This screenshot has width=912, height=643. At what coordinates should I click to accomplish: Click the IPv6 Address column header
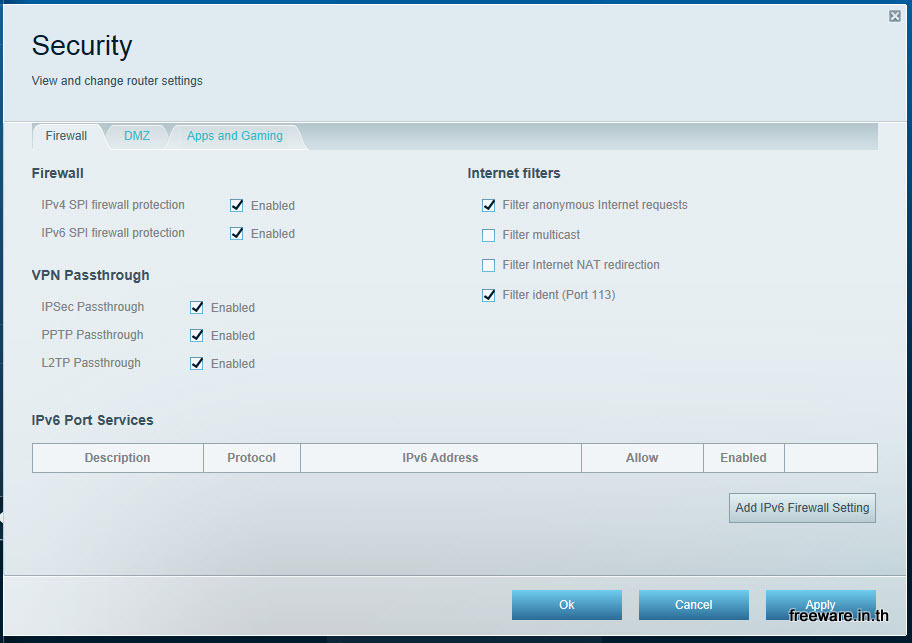(x=440, y=458)
